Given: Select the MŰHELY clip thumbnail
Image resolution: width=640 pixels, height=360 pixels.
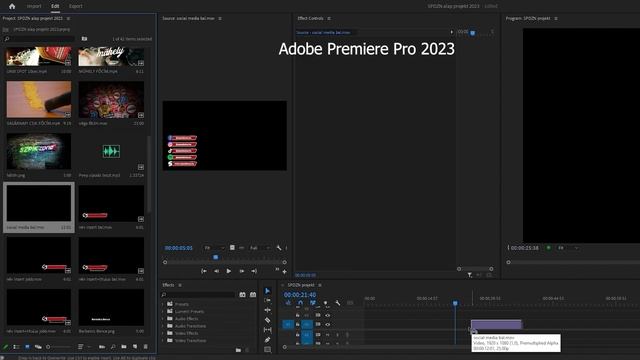Looking at the screenshot, I should [111, 56].
